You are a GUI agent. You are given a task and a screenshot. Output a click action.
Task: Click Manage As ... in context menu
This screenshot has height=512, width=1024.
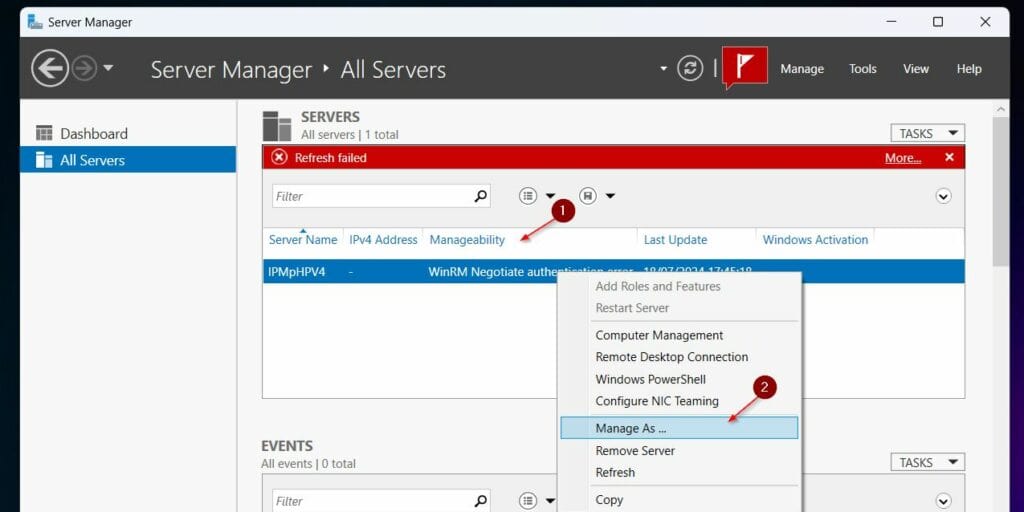point(679,428)
